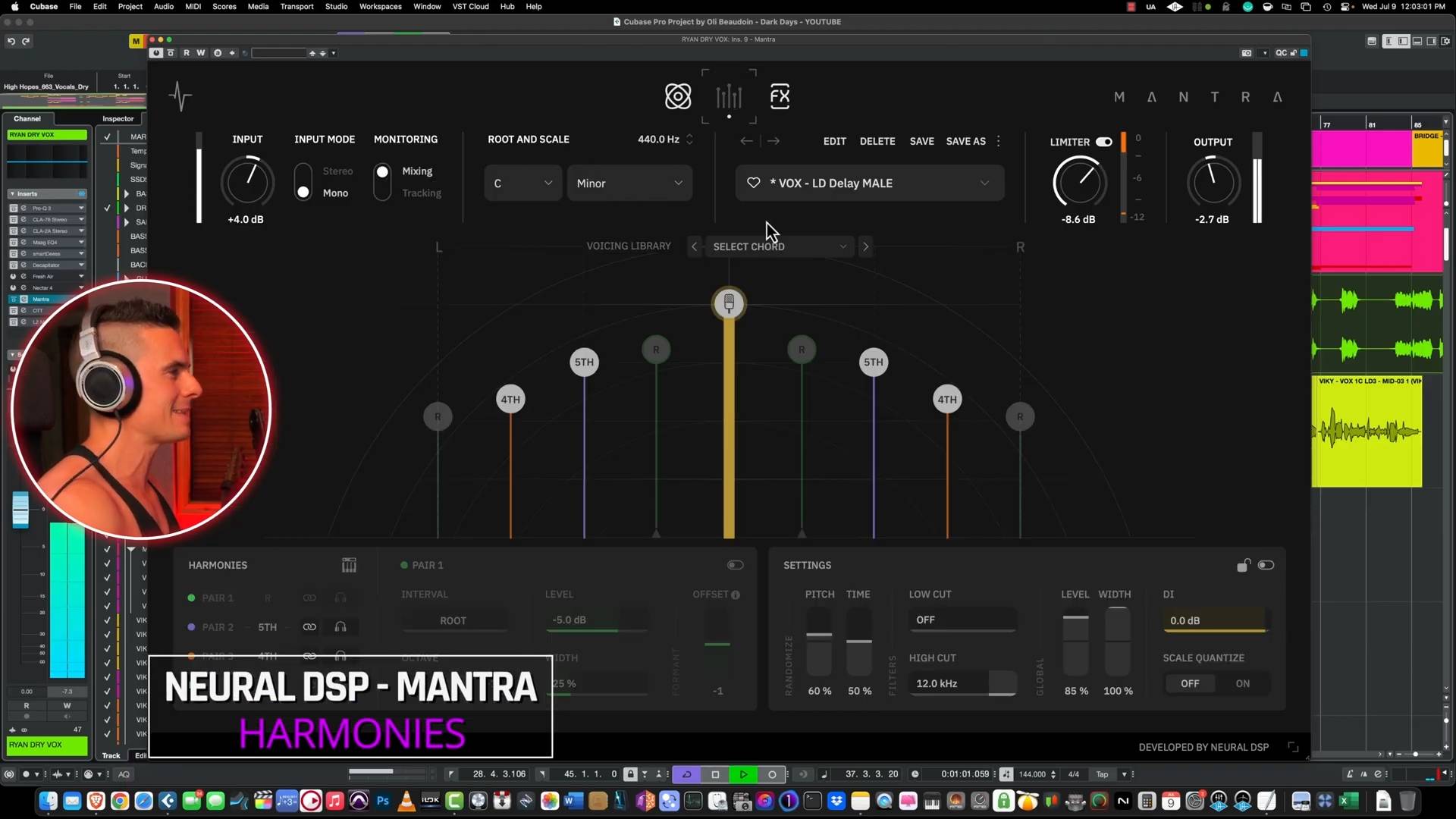Show next chord in voicing library
The image size is (1456, 819).
click(865, 246)
